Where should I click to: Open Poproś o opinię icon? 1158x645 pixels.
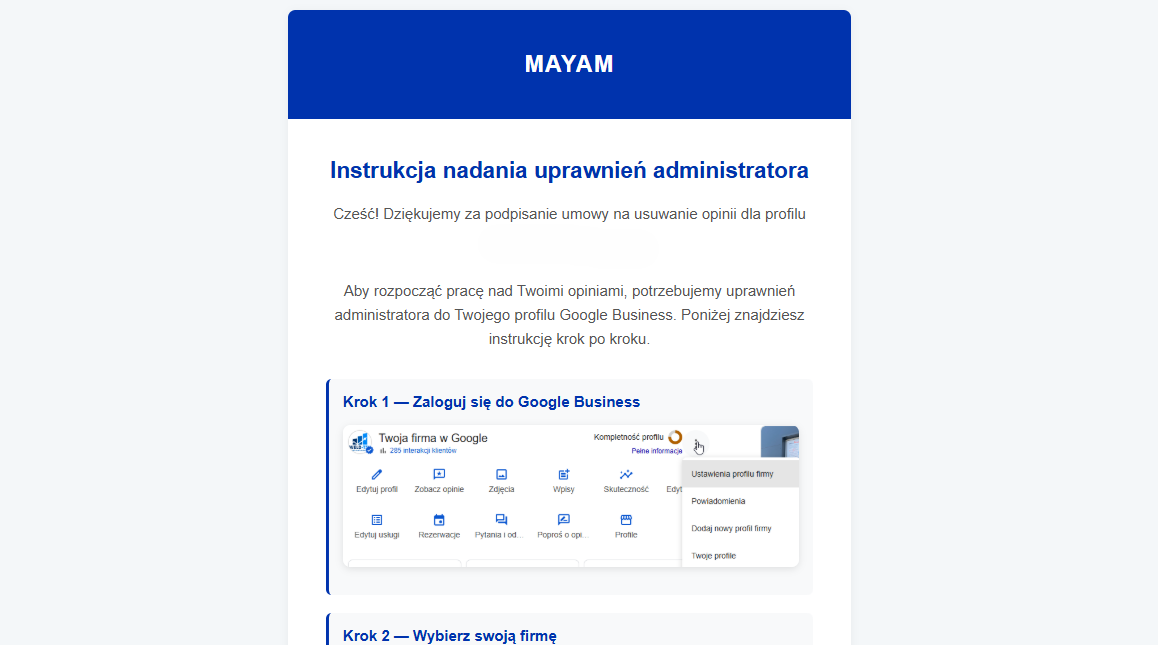[563, 520]
